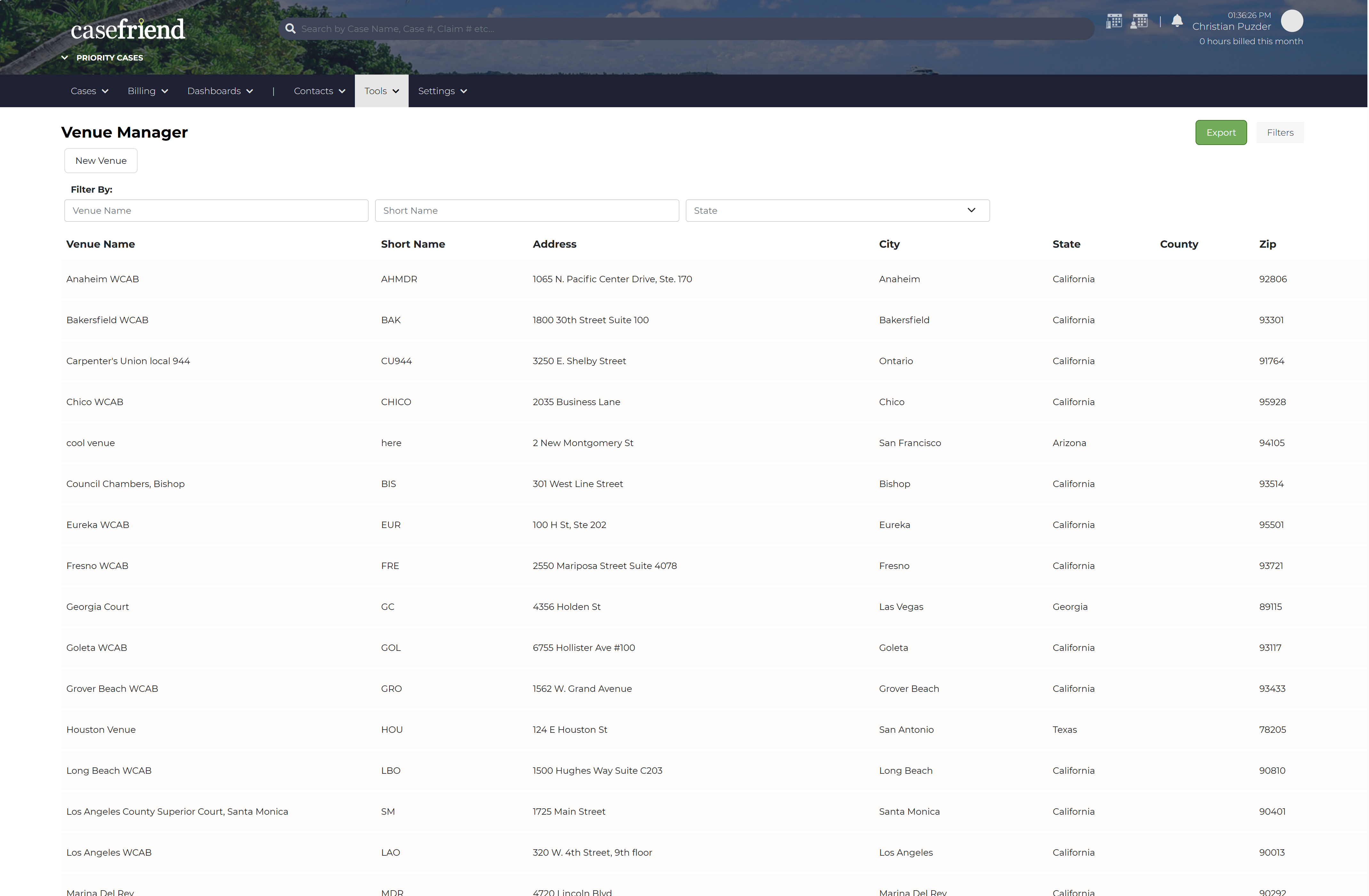Create a New Venue
Screen dimensions: 1369x896
[101, 160]
